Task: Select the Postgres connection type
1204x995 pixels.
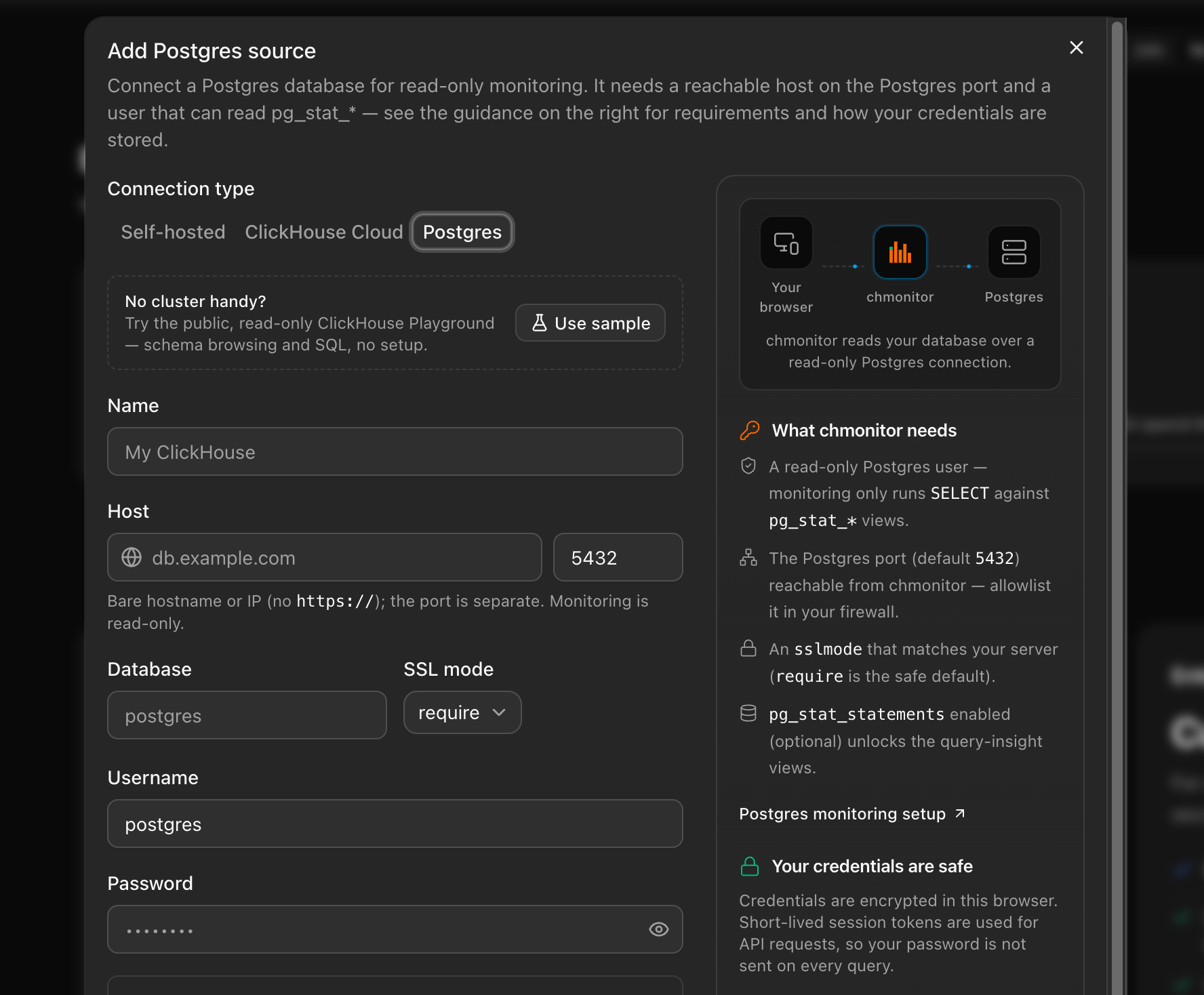Action: tap(462, 232)
